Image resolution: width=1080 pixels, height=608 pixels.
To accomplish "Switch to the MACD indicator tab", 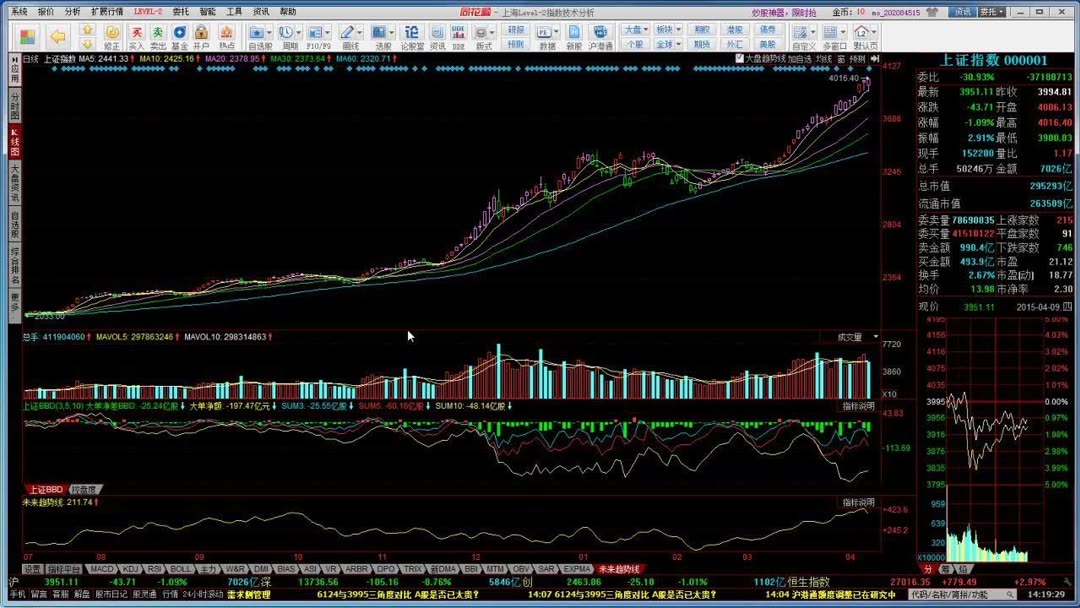I will (104, 566).
